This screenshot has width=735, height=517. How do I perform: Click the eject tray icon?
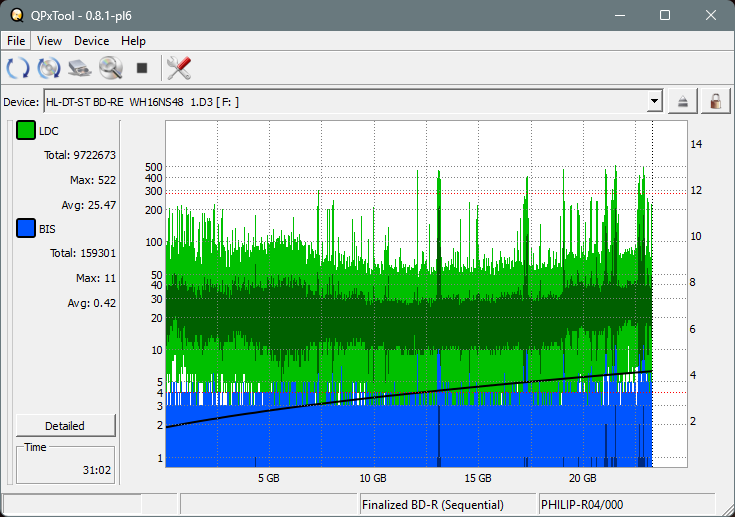pos(684,101)
